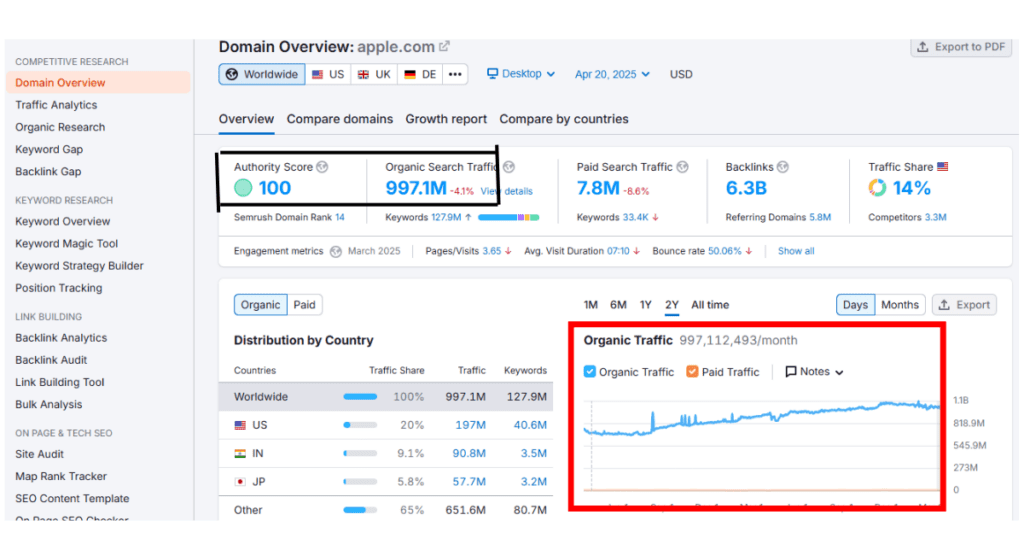Open Site Audit in sidebar
1024x538 pixels.
coord(39,454)
